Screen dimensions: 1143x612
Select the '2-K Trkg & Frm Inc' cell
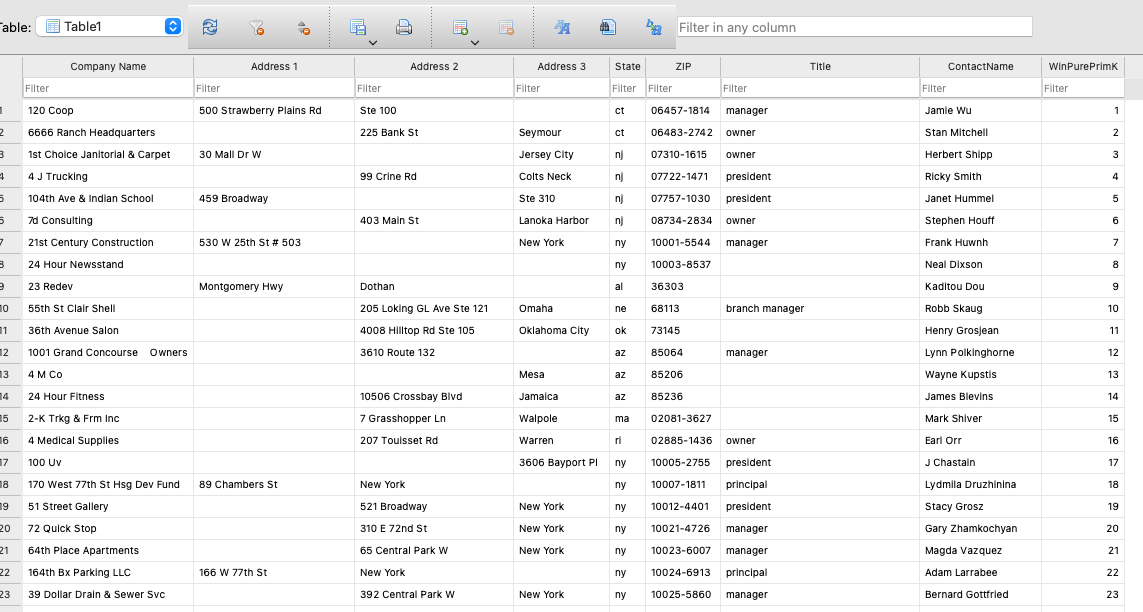tap(108, 418)
